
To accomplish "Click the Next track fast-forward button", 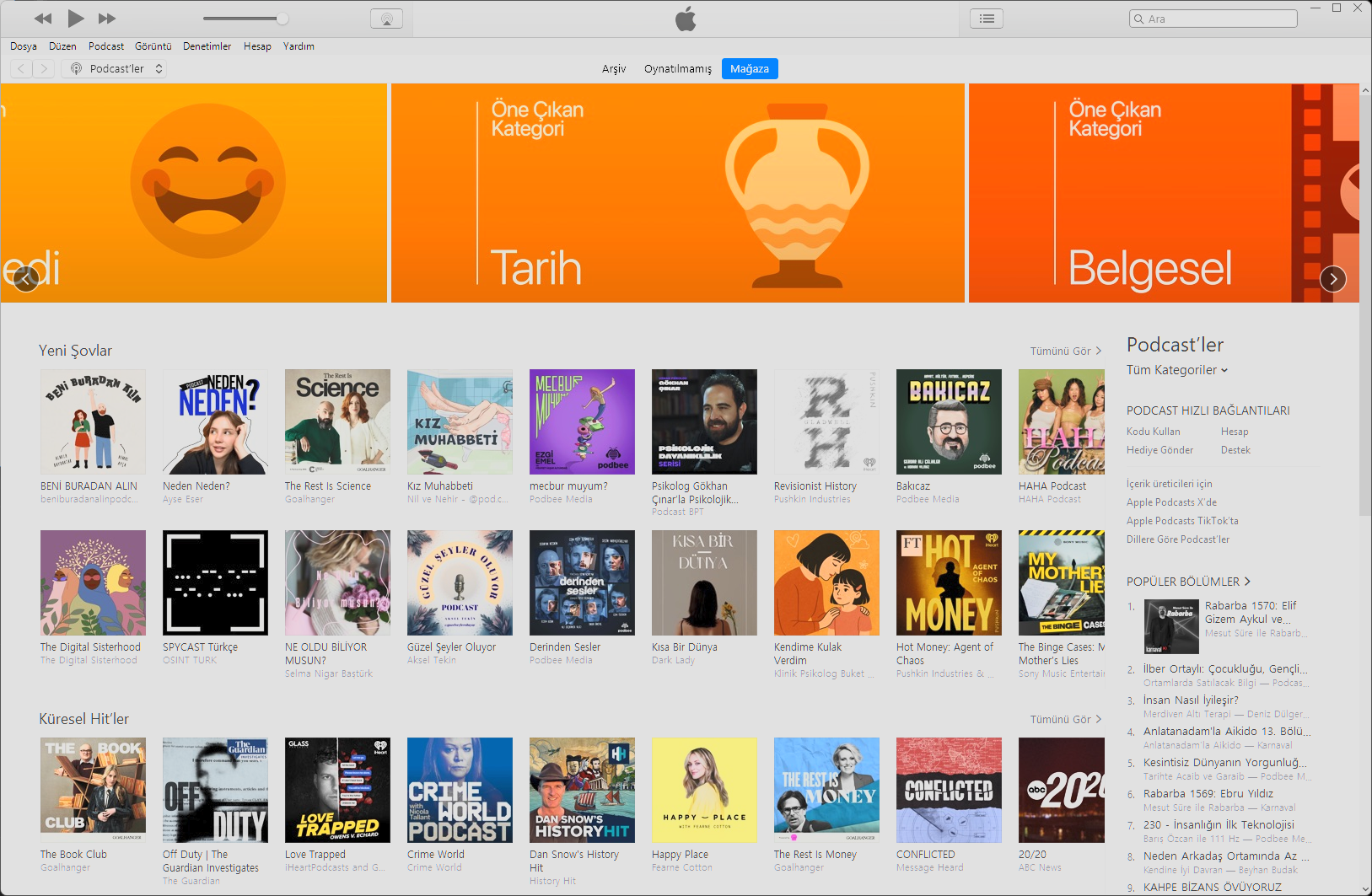I will (x=107, y=19).
